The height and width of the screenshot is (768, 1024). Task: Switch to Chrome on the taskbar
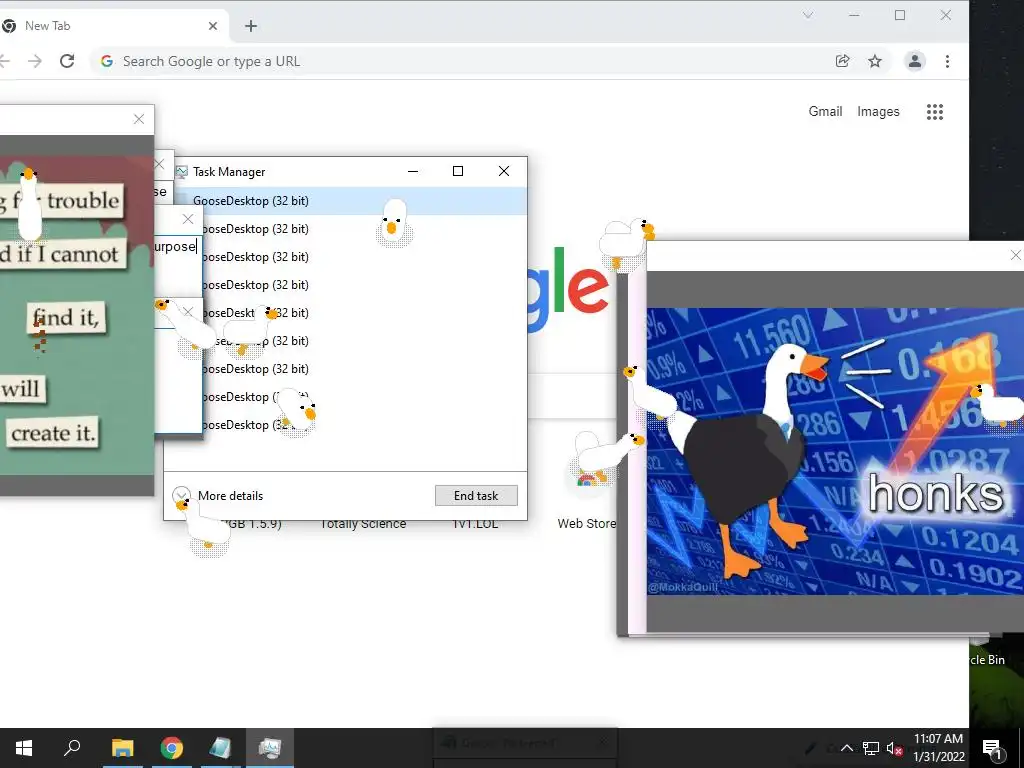[172, 748]
